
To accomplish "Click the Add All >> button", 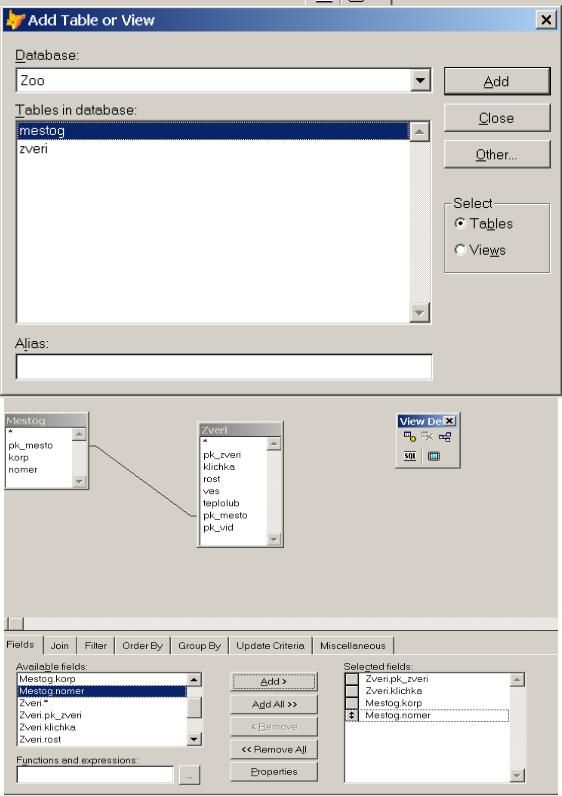I will point(274,704).
